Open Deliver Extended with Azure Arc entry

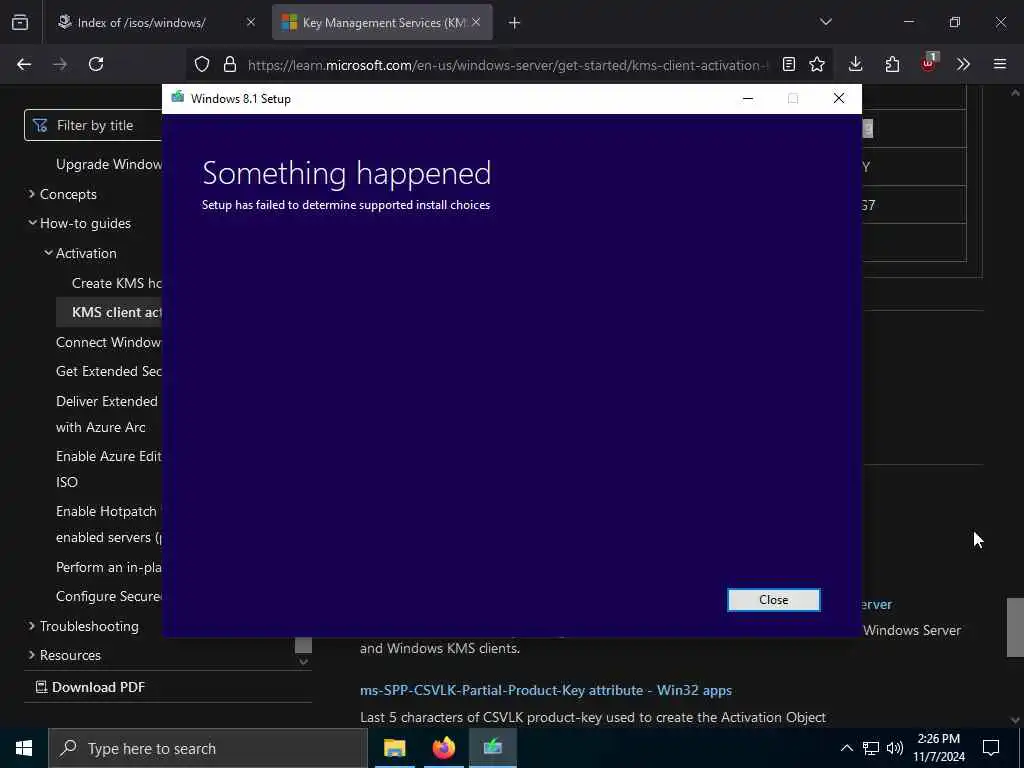[x=107, y=414]
